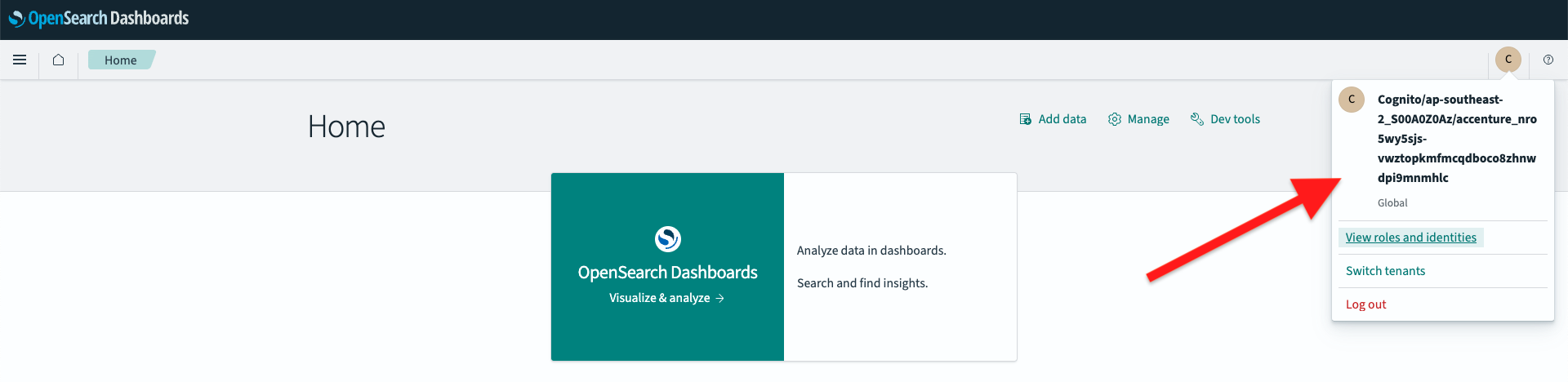Click the Search and find insights text
Image resolution: width=1568 pixels, height=382 pixels.
click(x=862, y=283)
